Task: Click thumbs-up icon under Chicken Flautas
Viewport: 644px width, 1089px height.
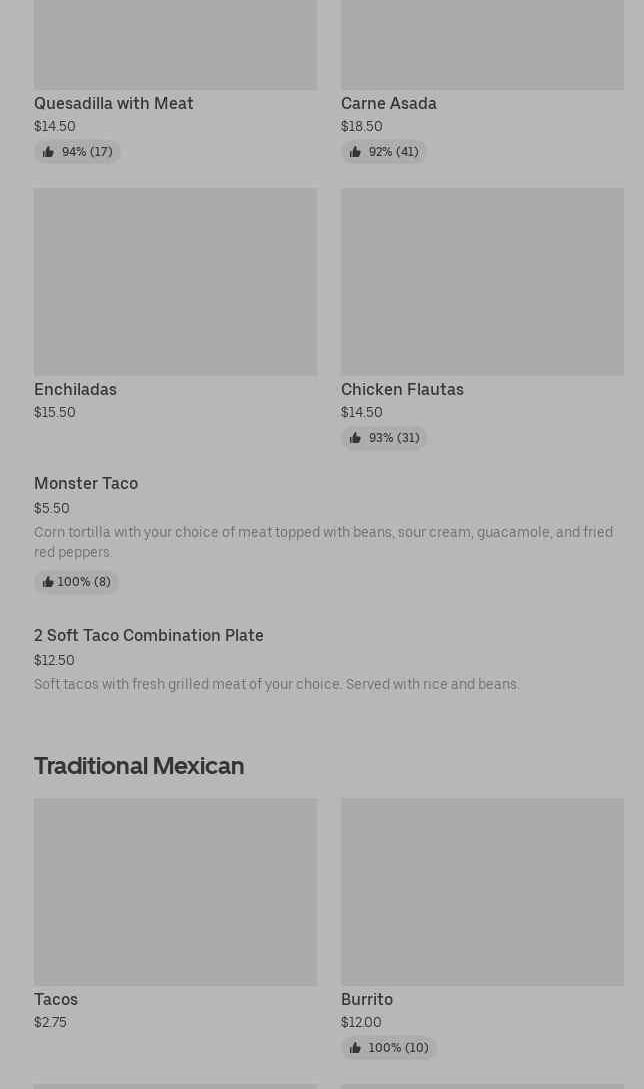Action: click(x=355, y=438)
